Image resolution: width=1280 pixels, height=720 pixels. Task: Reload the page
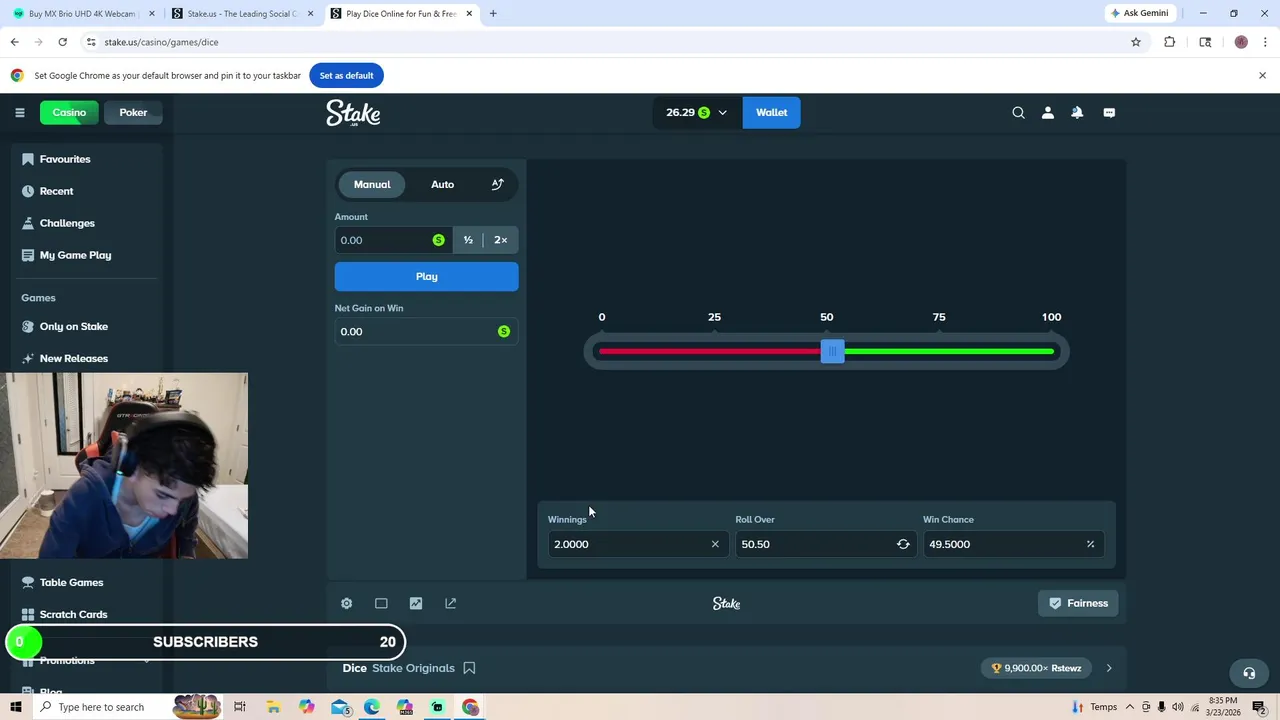pos(62,42)
